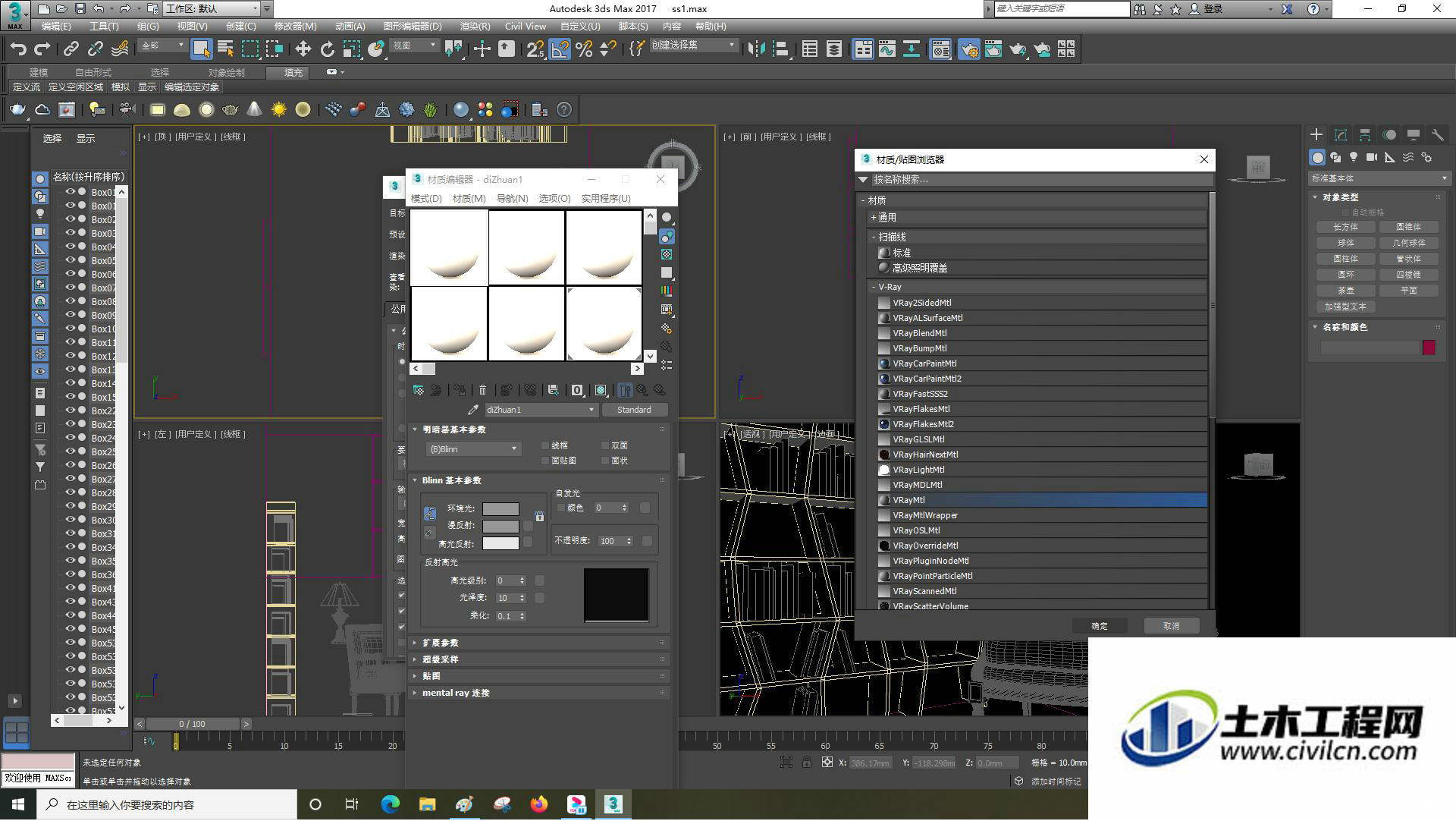Click the 长方体 box primitive button

click(1345, 227)
